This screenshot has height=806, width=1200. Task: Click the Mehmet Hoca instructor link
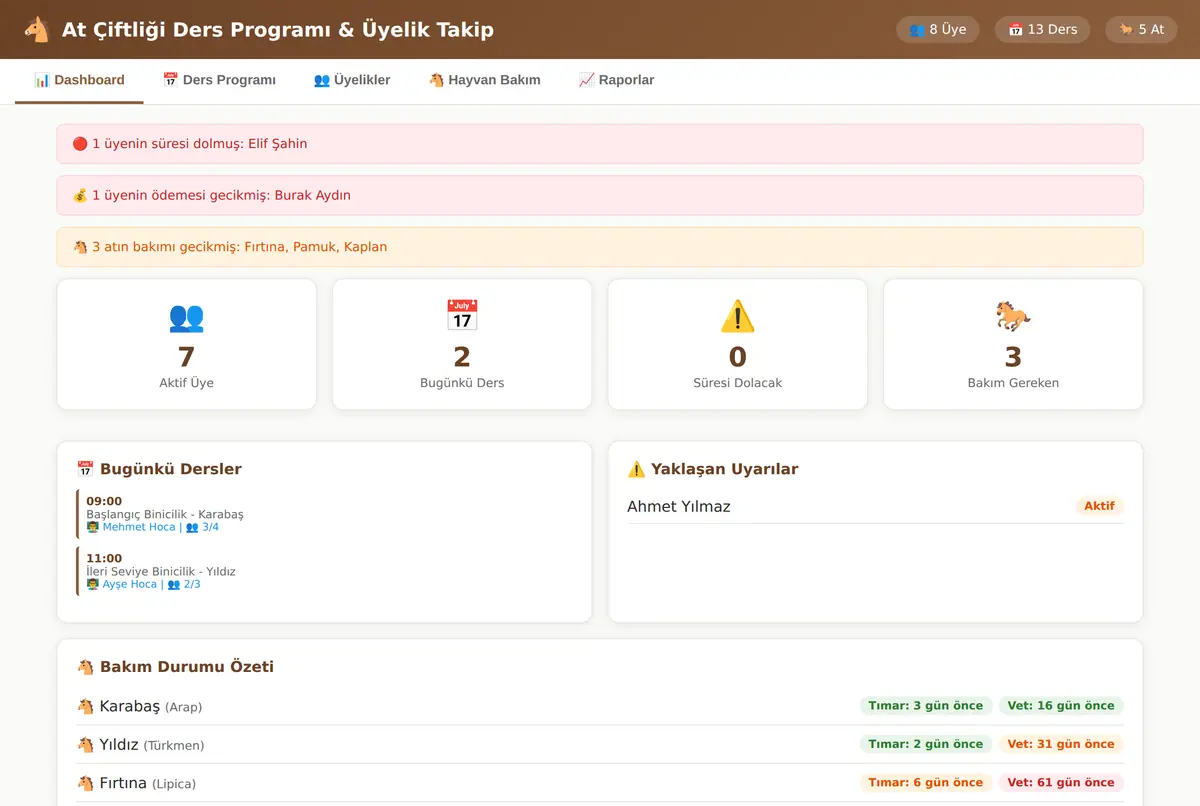[x=139, y=527]
